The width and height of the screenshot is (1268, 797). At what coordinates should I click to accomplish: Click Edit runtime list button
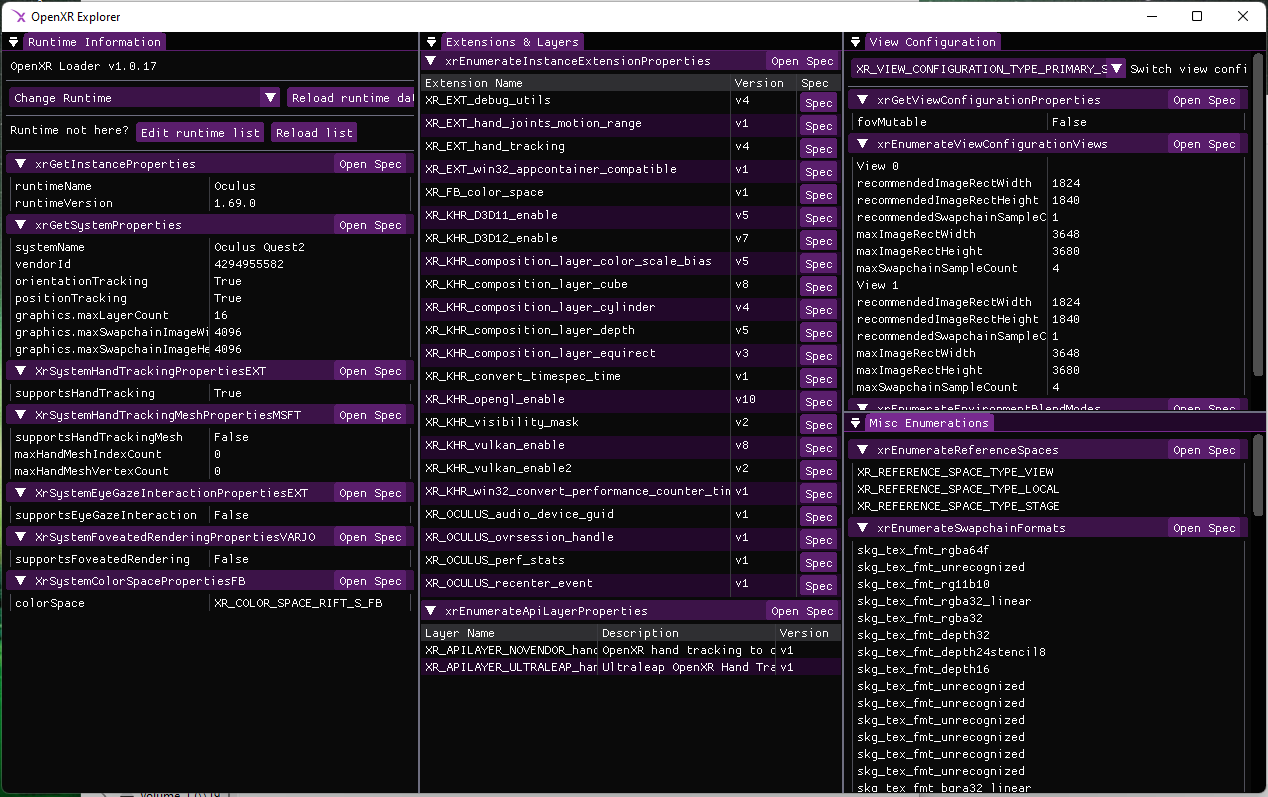pyautogui.click(x=200, y=133)
